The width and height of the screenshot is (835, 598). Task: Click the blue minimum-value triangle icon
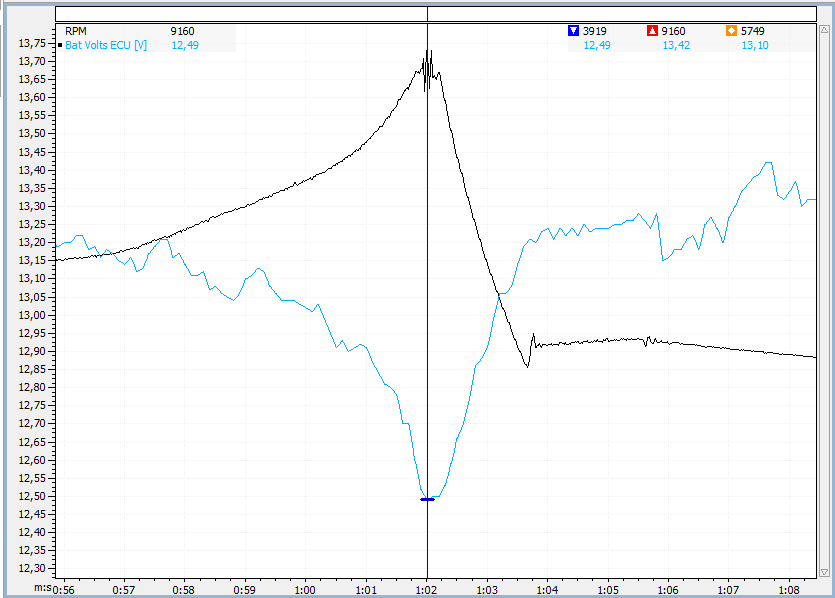pyautogui.click(x=573, y=31)
